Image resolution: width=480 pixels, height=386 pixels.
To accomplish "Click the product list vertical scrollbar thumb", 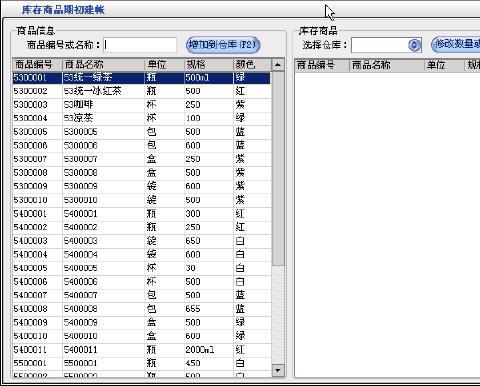I will 278,168.
